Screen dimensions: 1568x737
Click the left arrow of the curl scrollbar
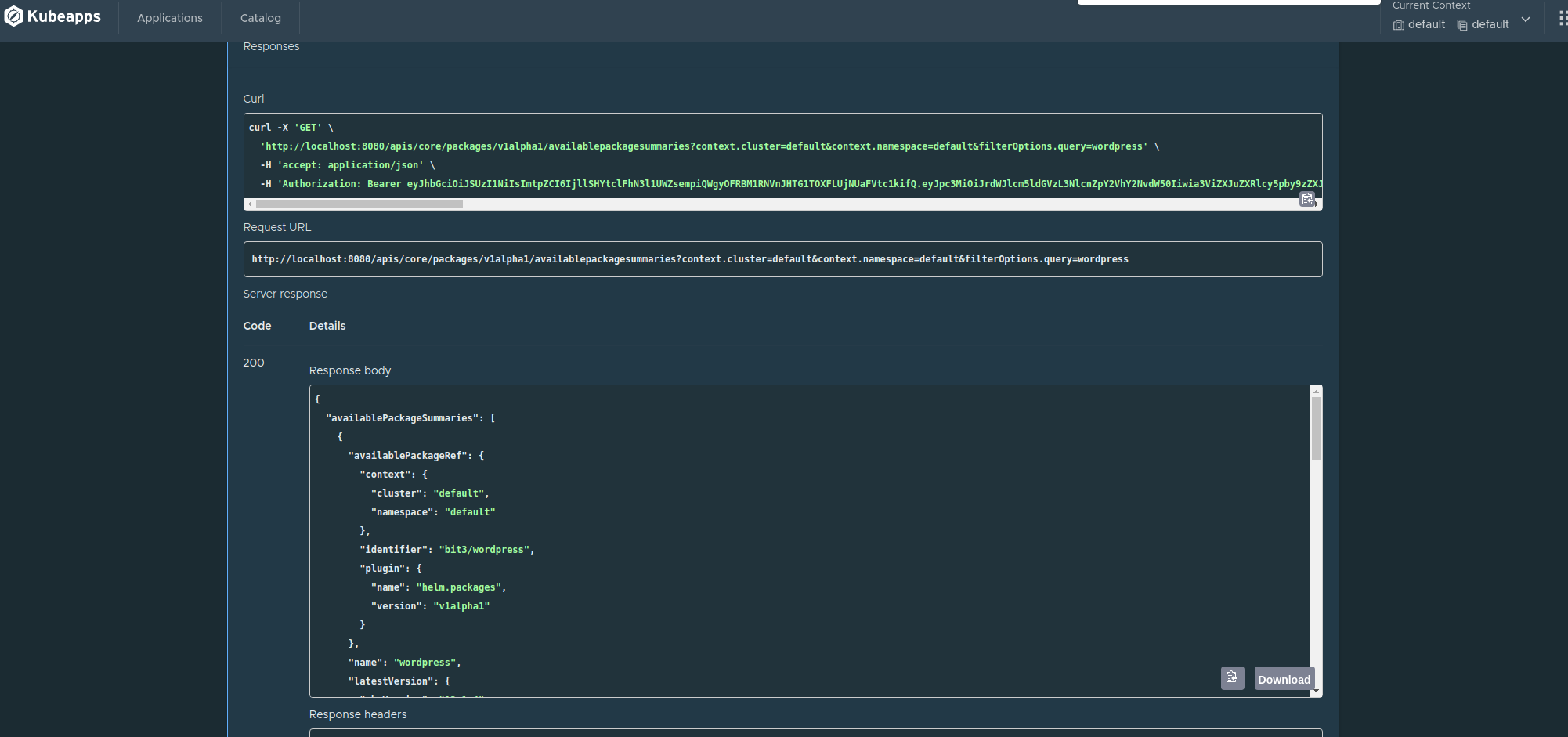[249, 203]
